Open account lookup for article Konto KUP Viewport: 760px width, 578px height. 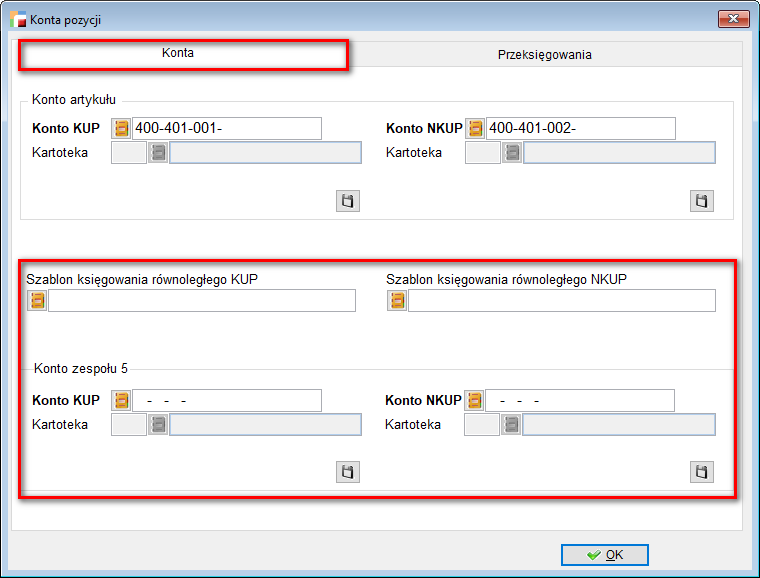tap(122, 128)
